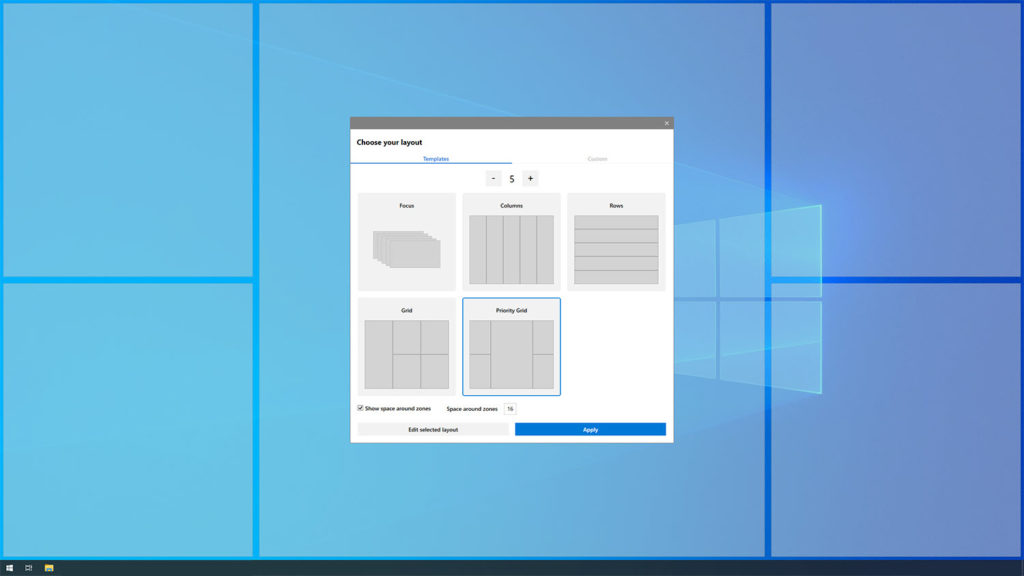This screenshot has width=1024, height=576.
Task: Toggle Show space around zones checkbox
Action: click(x=360, y=408)
